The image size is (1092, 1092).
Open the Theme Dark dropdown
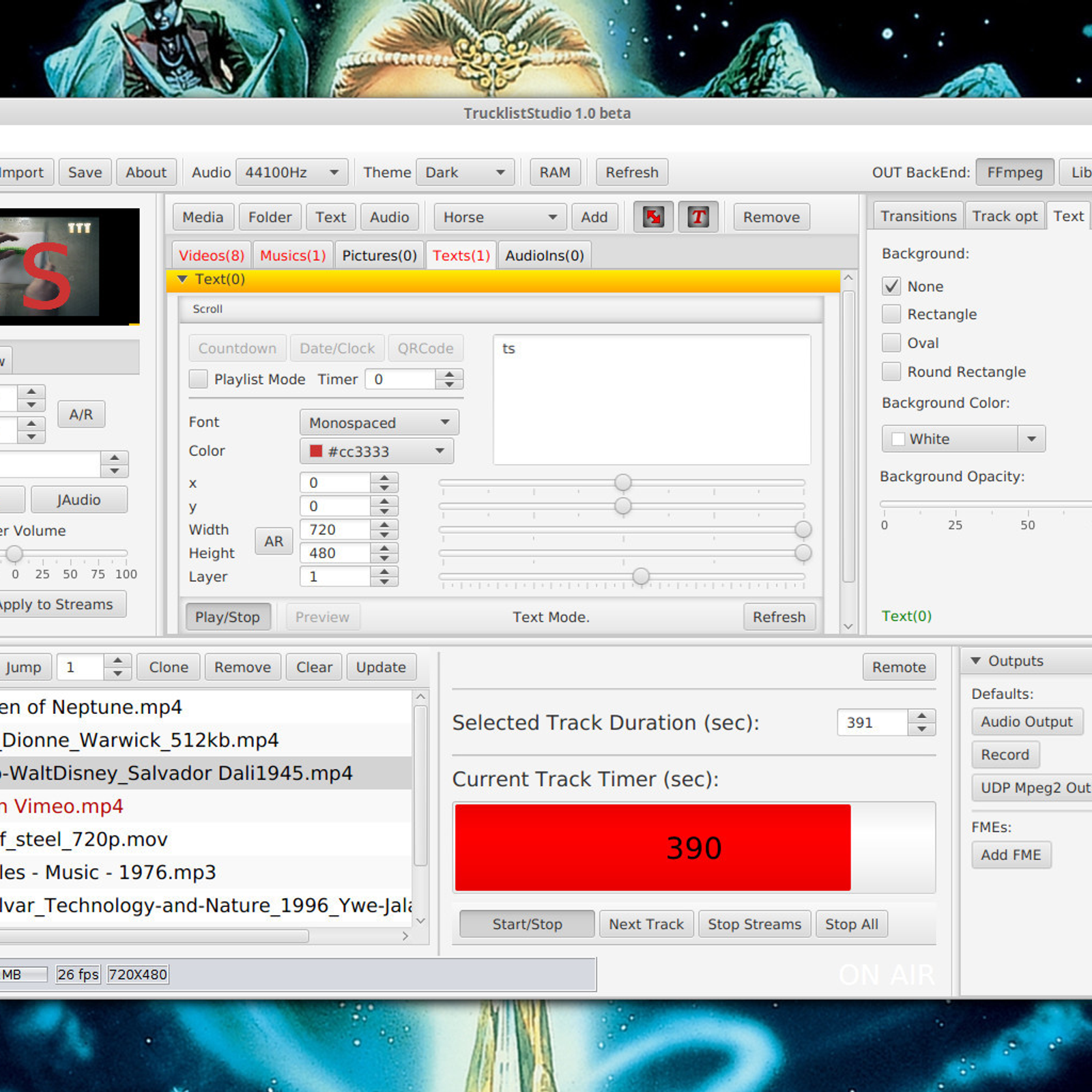465,173
